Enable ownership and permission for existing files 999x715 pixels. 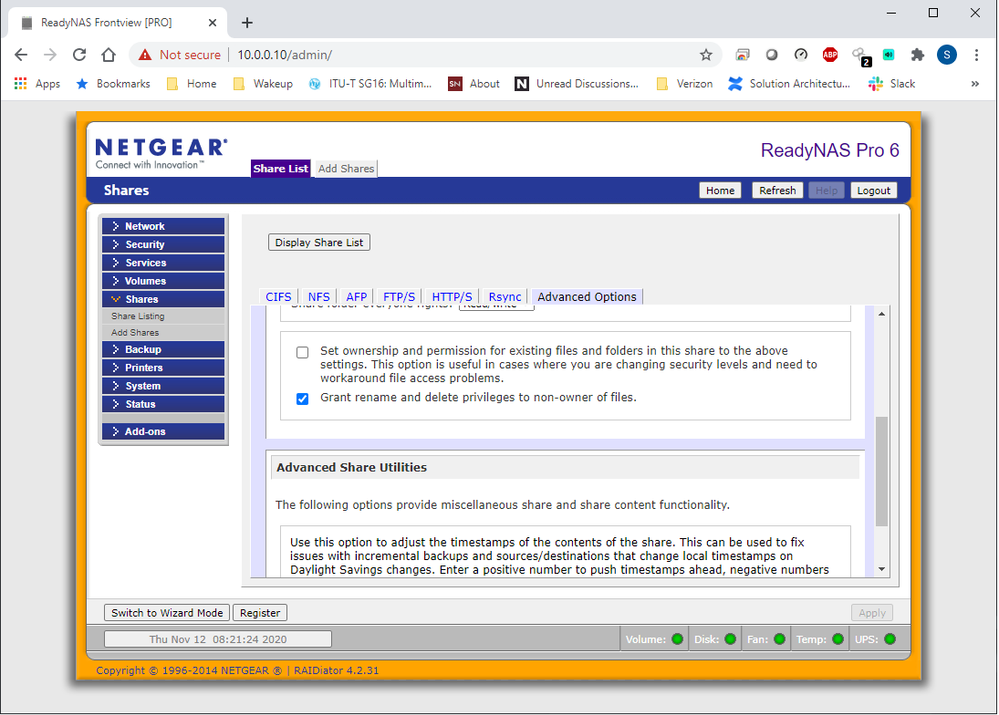coord(302,352)
